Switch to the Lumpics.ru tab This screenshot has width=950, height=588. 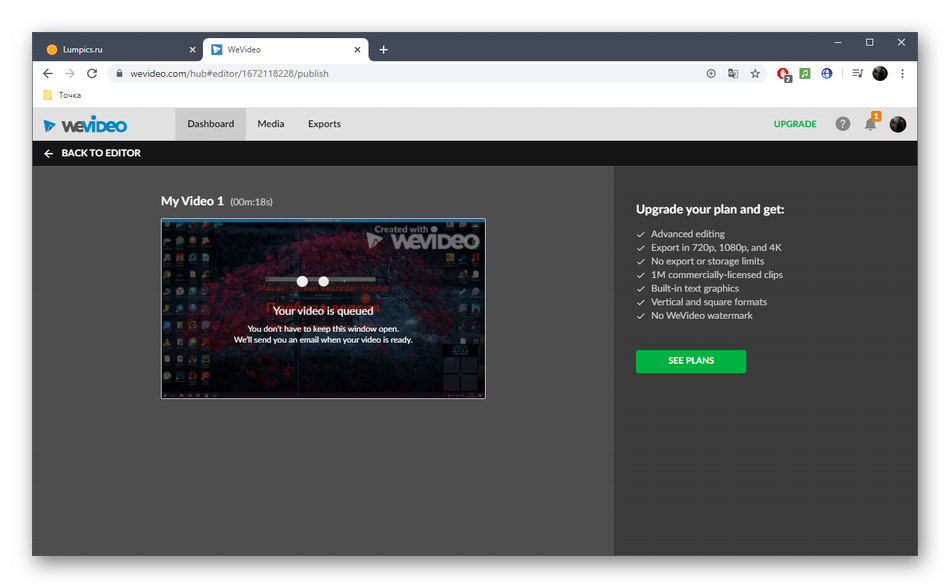click(x=119, y=50)
